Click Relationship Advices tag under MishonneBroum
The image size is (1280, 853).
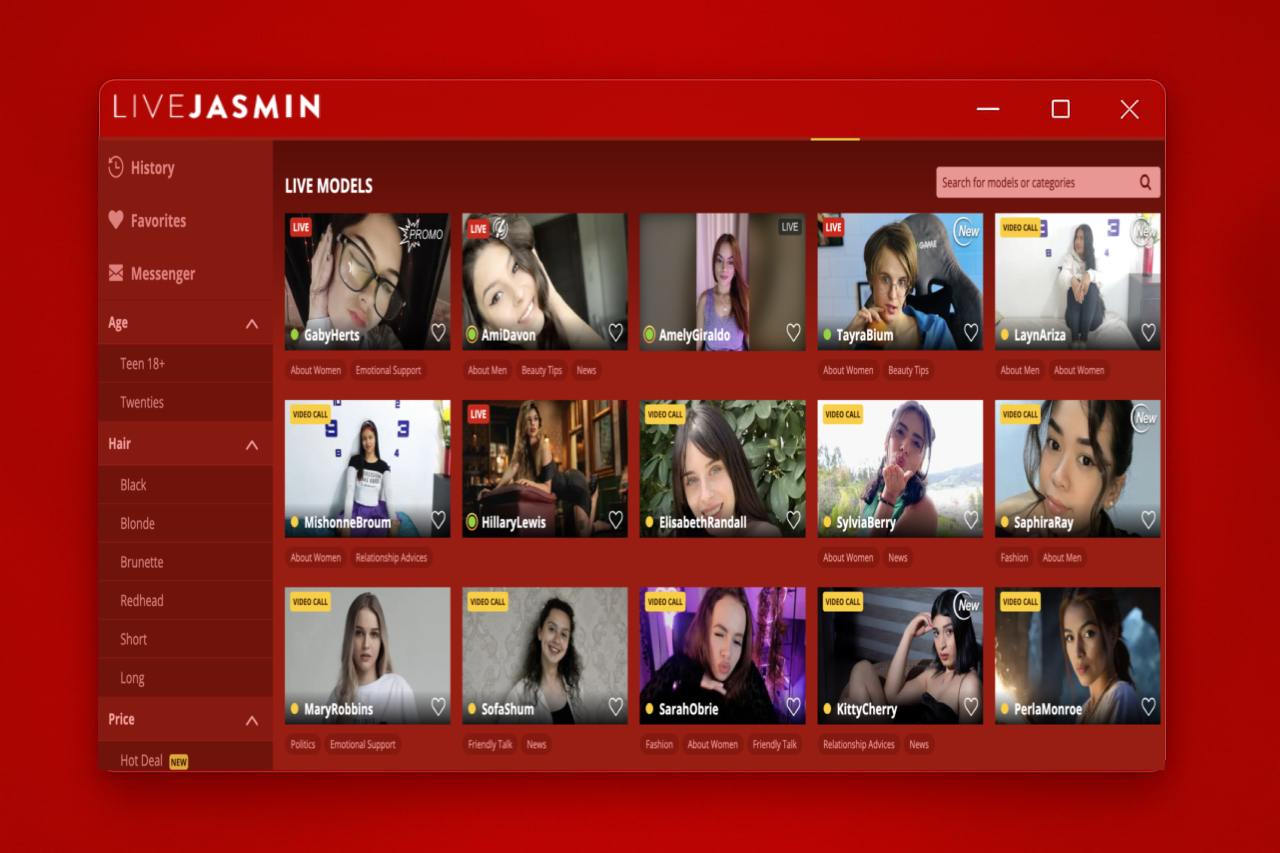click(391, 557)
